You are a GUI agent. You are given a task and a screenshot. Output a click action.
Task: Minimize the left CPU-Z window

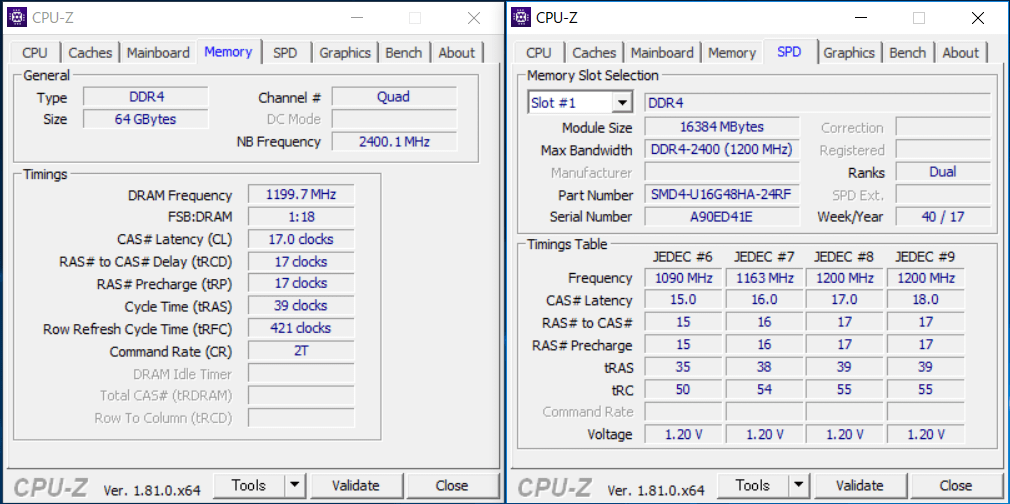(x=356, y=18)
